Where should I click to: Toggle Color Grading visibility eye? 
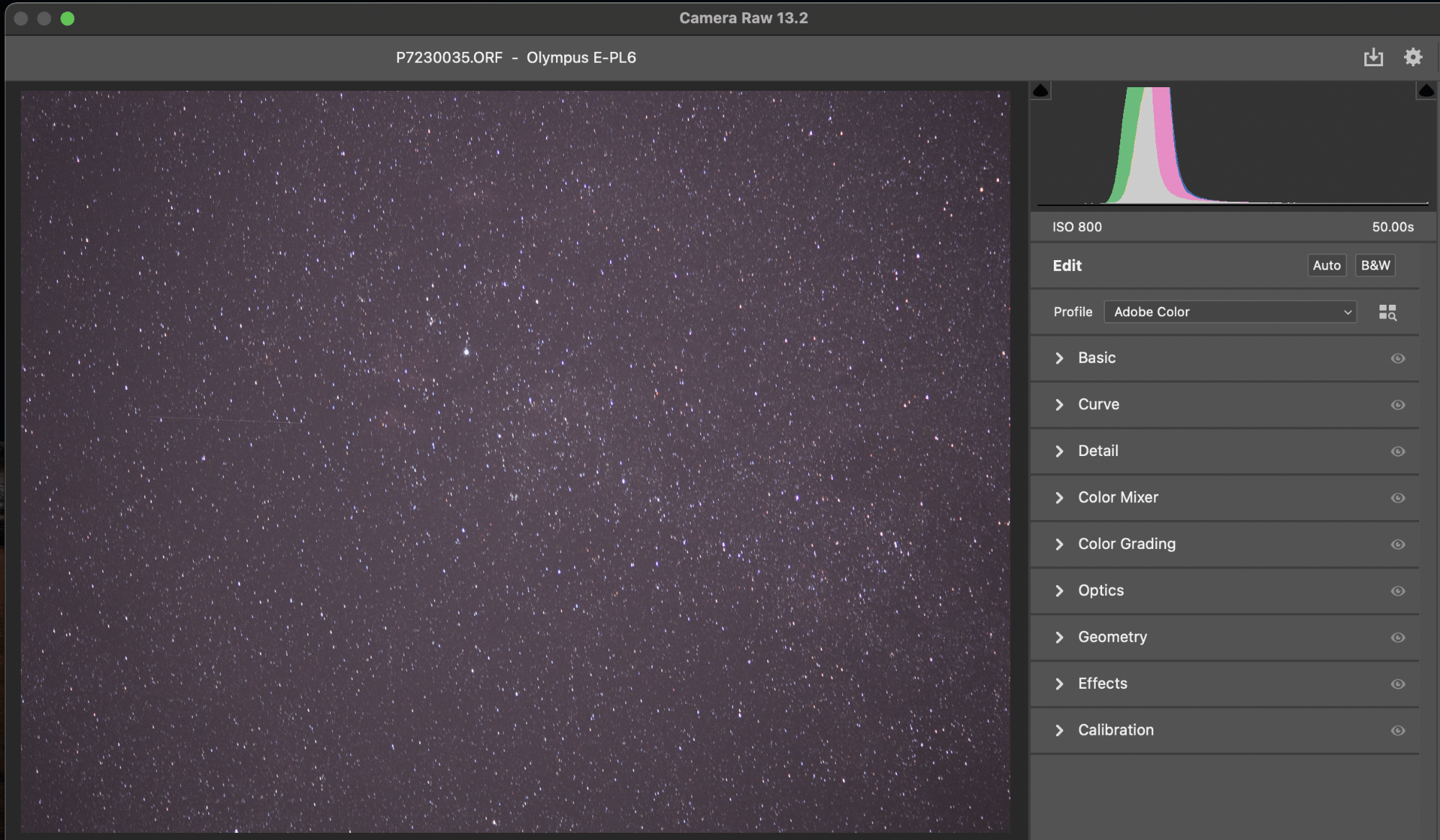(x=1397, y=544)
